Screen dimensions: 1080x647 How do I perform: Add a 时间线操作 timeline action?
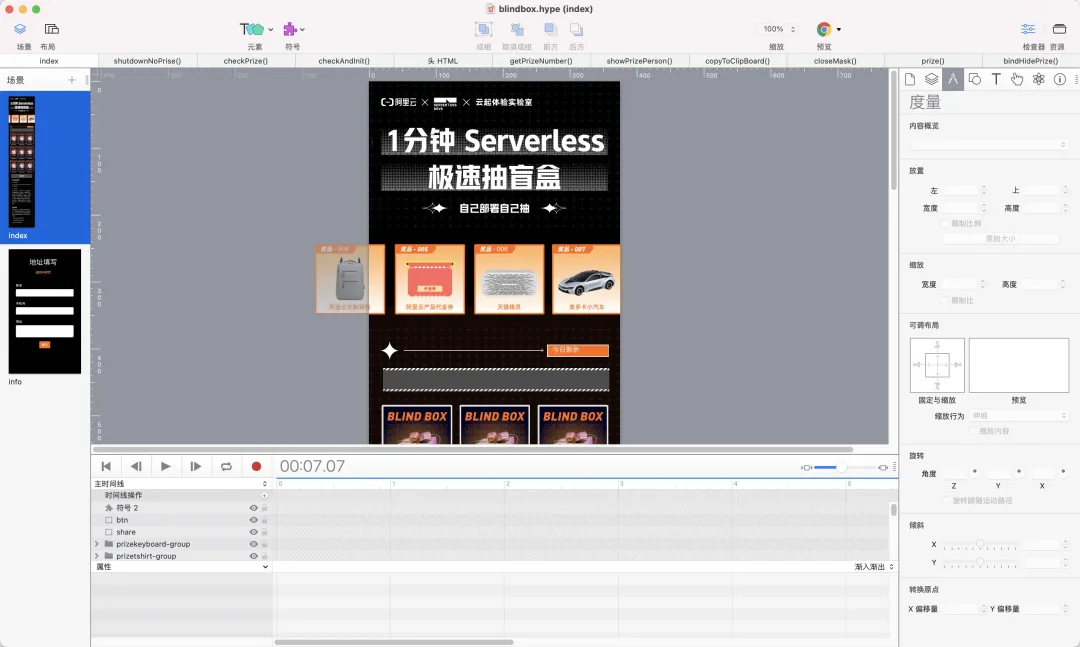click(264, 495)
